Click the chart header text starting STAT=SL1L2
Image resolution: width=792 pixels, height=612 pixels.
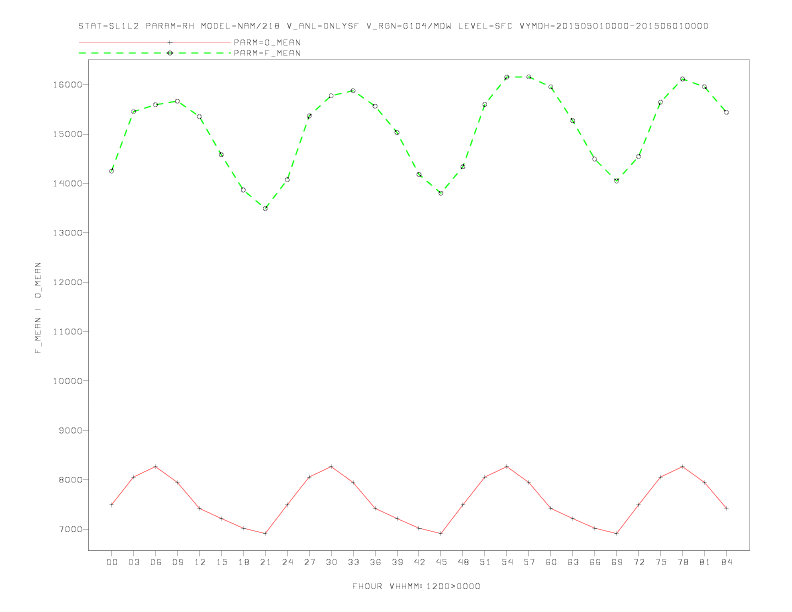pyautogui.click(x=393, y=26)
